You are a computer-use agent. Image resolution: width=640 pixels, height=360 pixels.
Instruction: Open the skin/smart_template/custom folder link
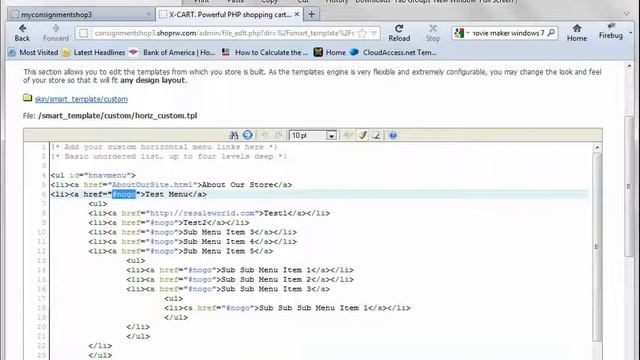coord(81,99)
